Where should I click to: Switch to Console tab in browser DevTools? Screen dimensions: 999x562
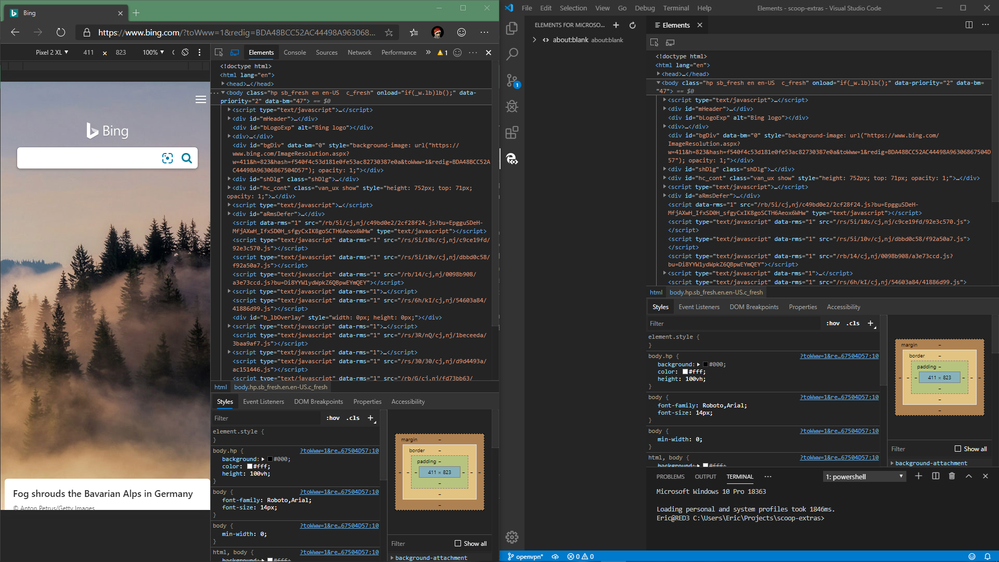coord(294,53)
